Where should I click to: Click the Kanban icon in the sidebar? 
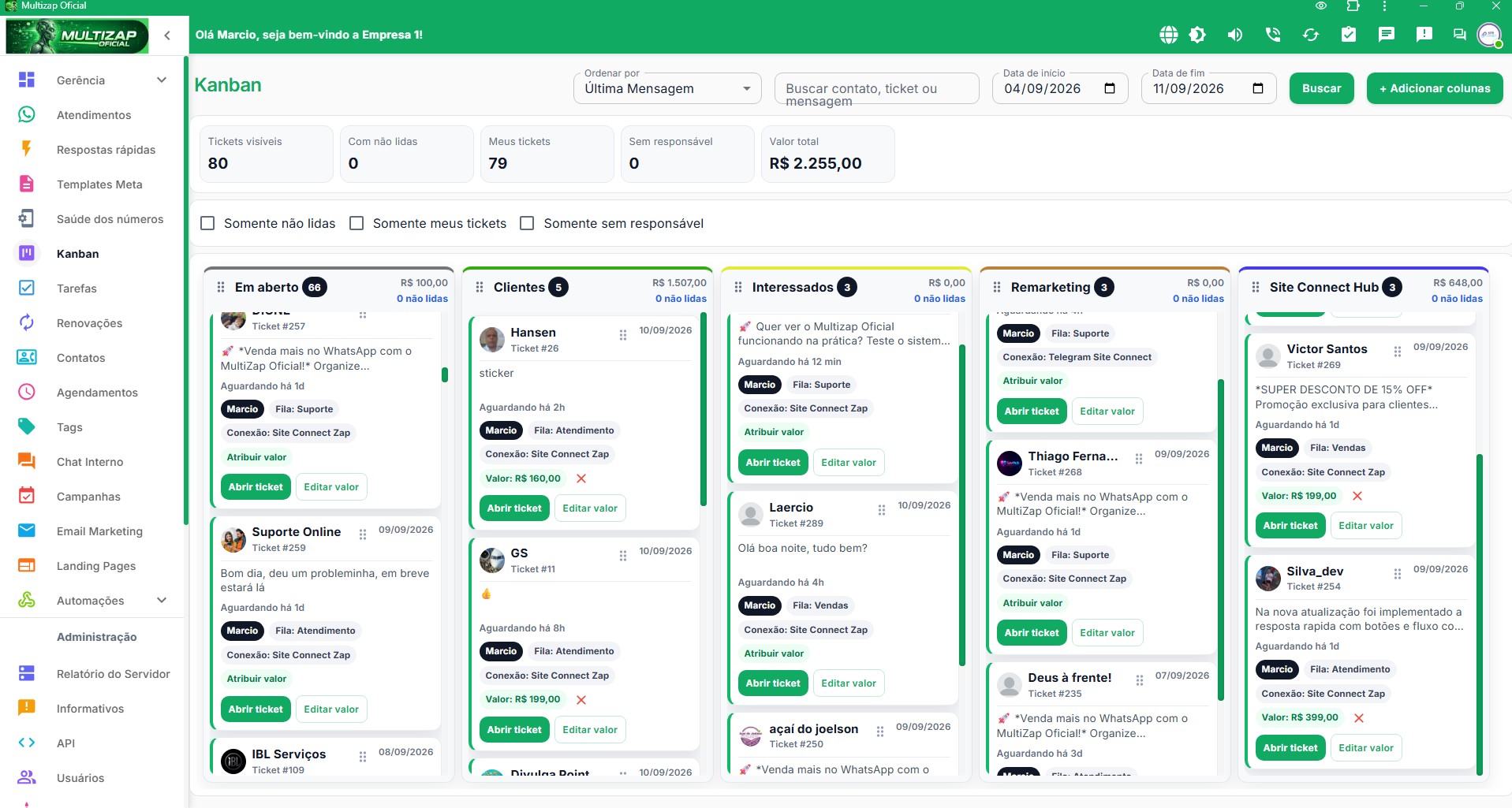pyautogui.click(x=27, y=253)
